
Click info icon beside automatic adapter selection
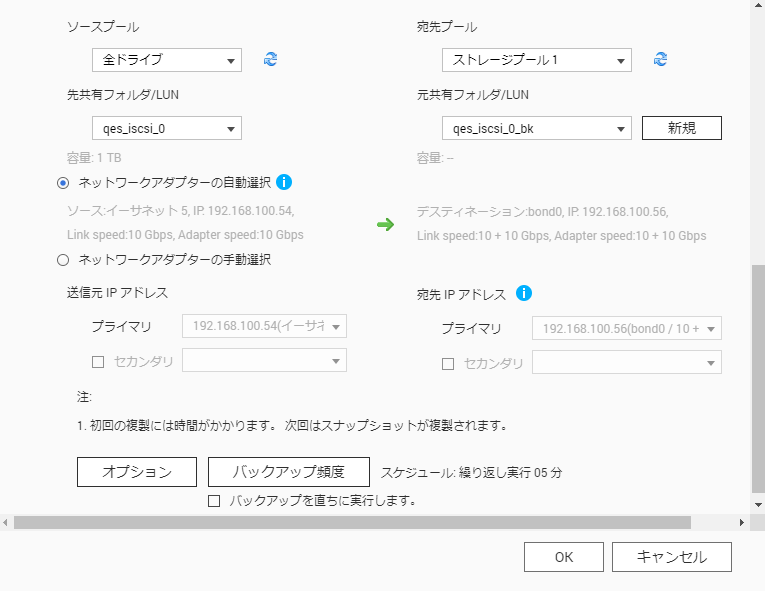284,182
